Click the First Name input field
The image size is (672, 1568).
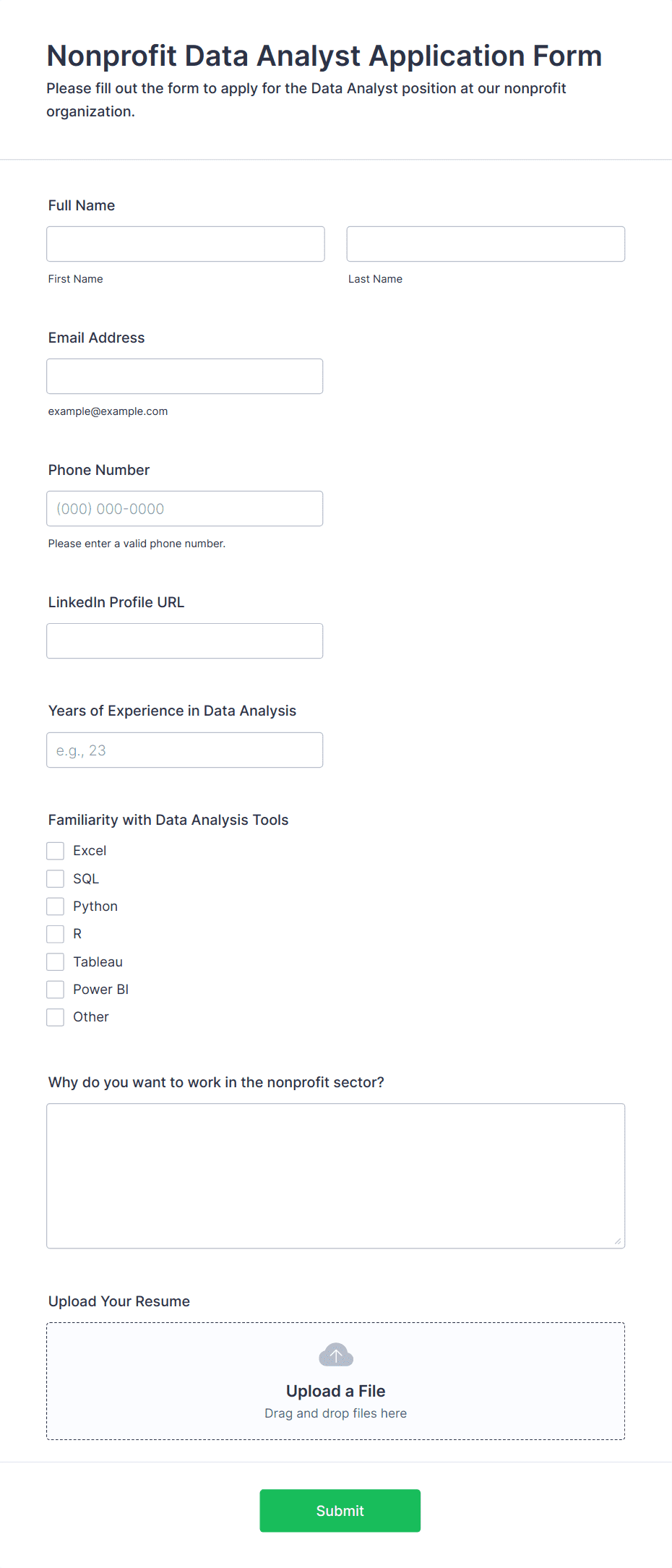tap(186, 244)
